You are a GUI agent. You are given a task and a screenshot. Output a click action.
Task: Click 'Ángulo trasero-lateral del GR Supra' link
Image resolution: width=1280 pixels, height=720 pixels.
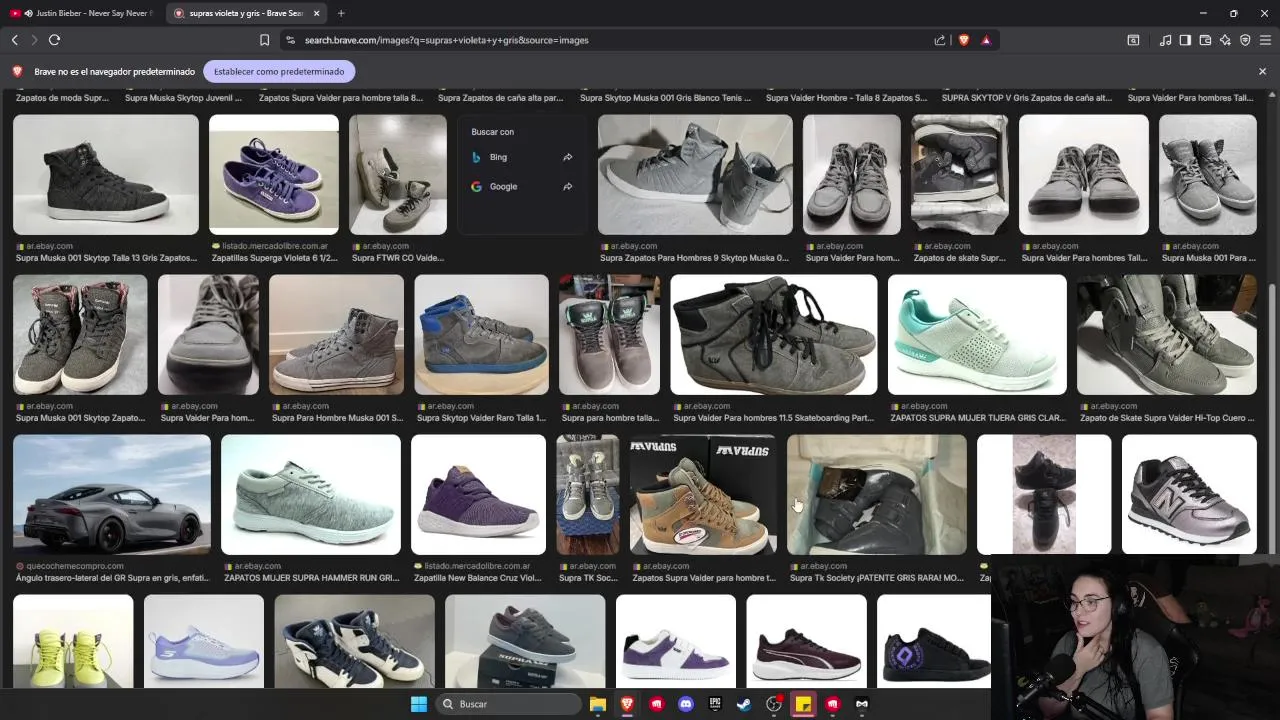[x=112, y=578]
